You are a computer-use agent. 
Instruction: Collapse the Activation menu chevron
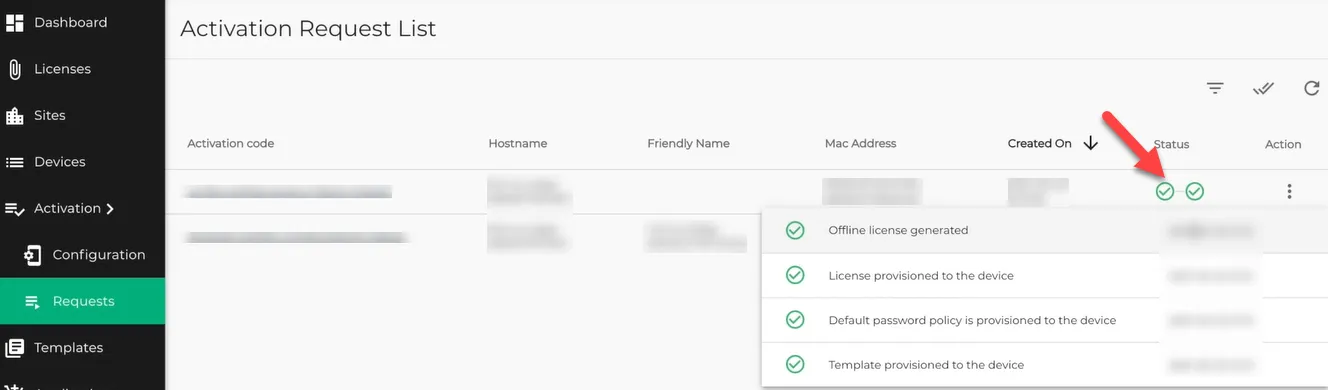(110, 209)
